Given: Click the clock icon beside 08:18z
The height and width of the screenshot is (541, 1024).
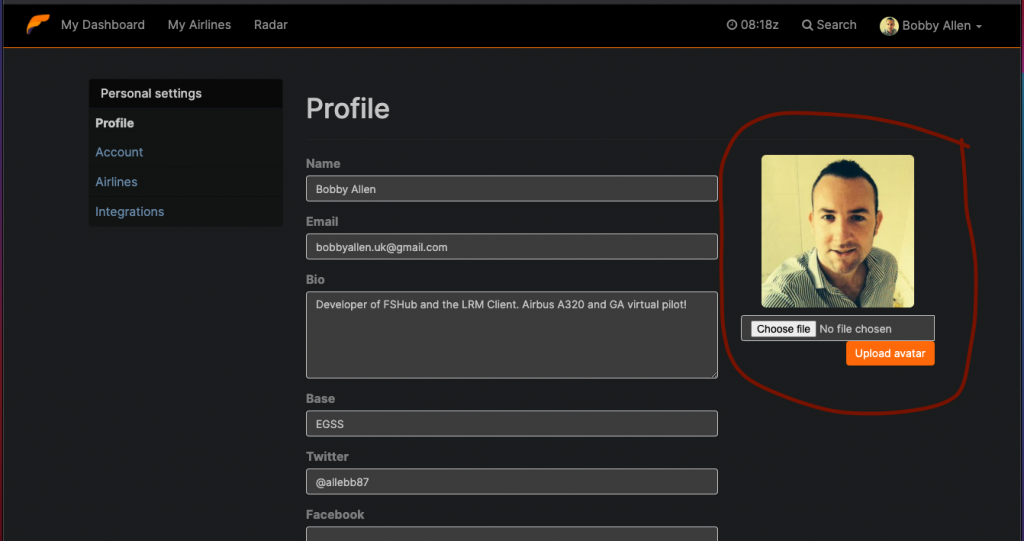Looking at the screenshot, I should click(731, 25).
